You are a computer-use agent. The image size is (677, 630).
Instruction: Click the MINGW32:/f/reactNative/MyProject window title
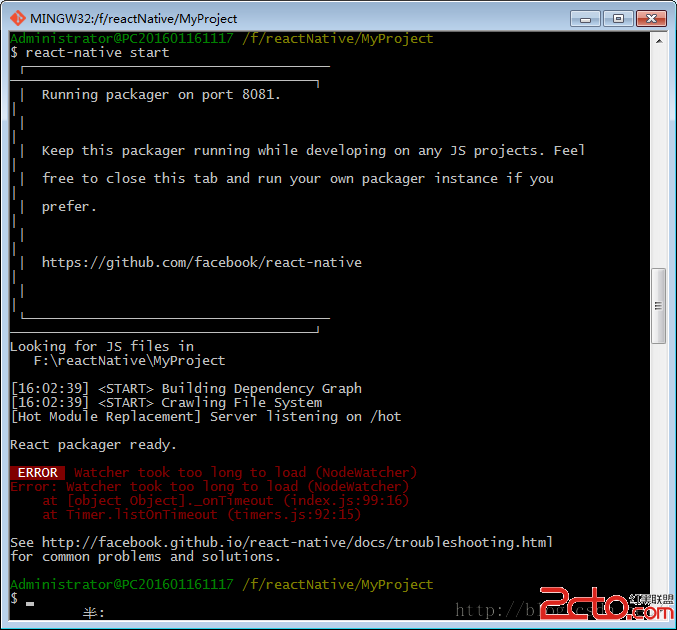(133, 19)
